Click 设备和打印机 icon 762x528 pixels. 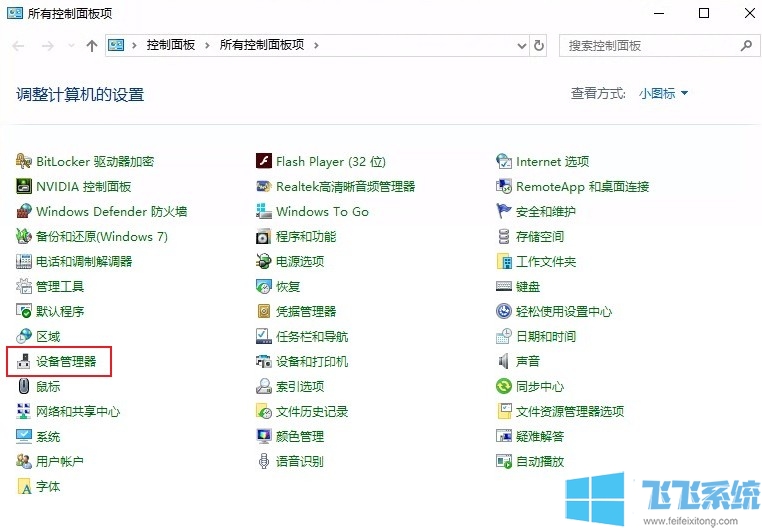coord(264,361)
